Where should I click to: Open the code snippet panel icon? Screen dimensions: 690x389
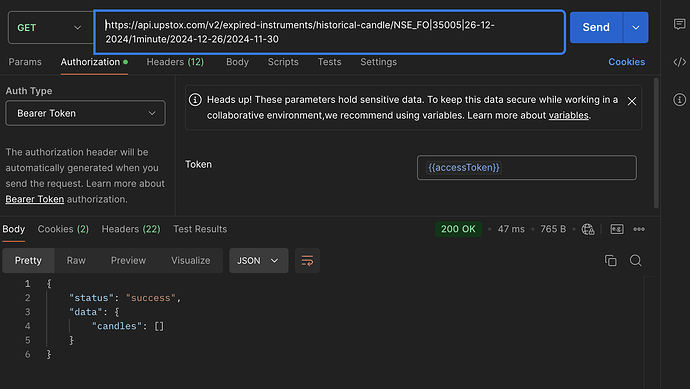point(679,62)
